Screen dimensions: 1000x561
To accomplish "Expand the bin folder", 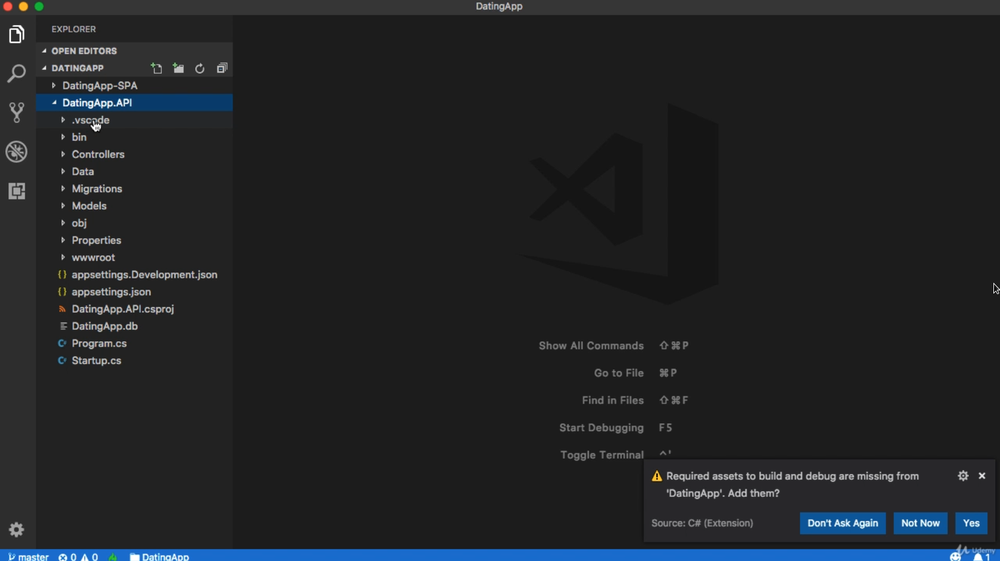I will [135, 137].
